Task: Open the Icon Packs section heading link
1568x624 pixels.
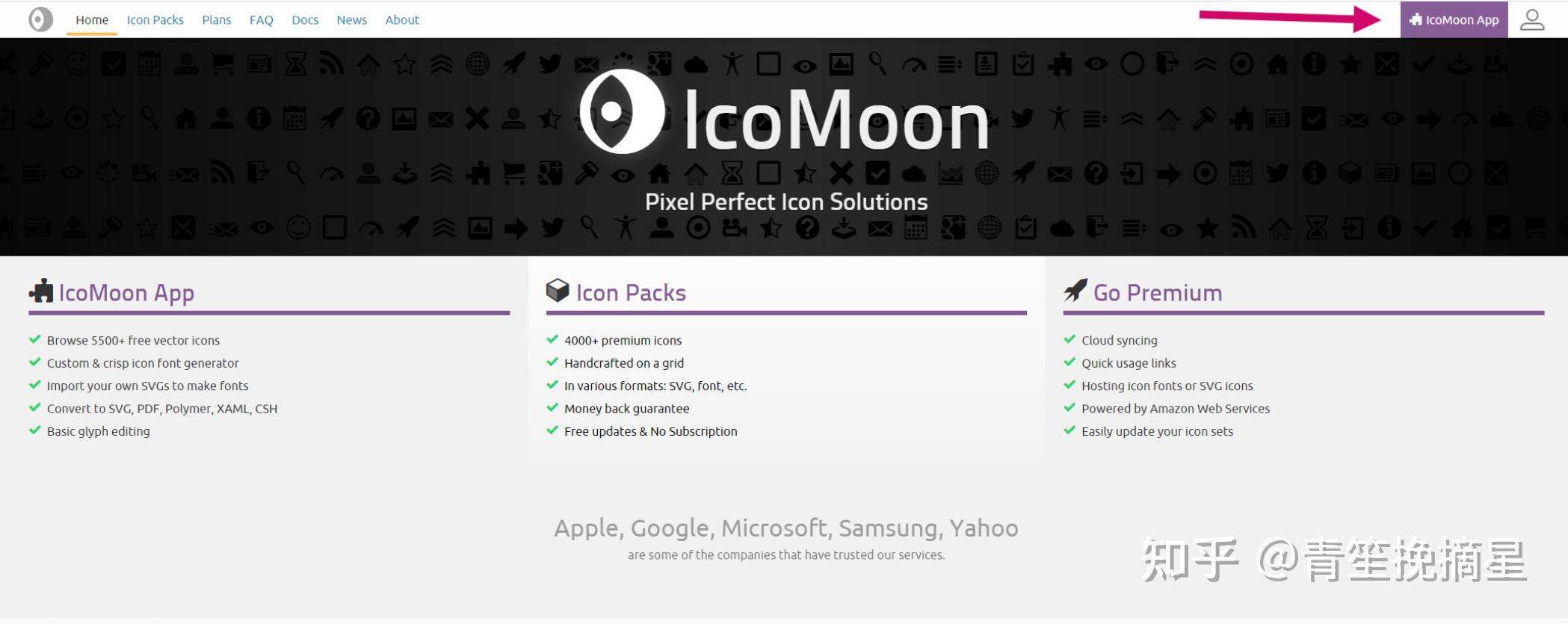Action: coord(631,293)
